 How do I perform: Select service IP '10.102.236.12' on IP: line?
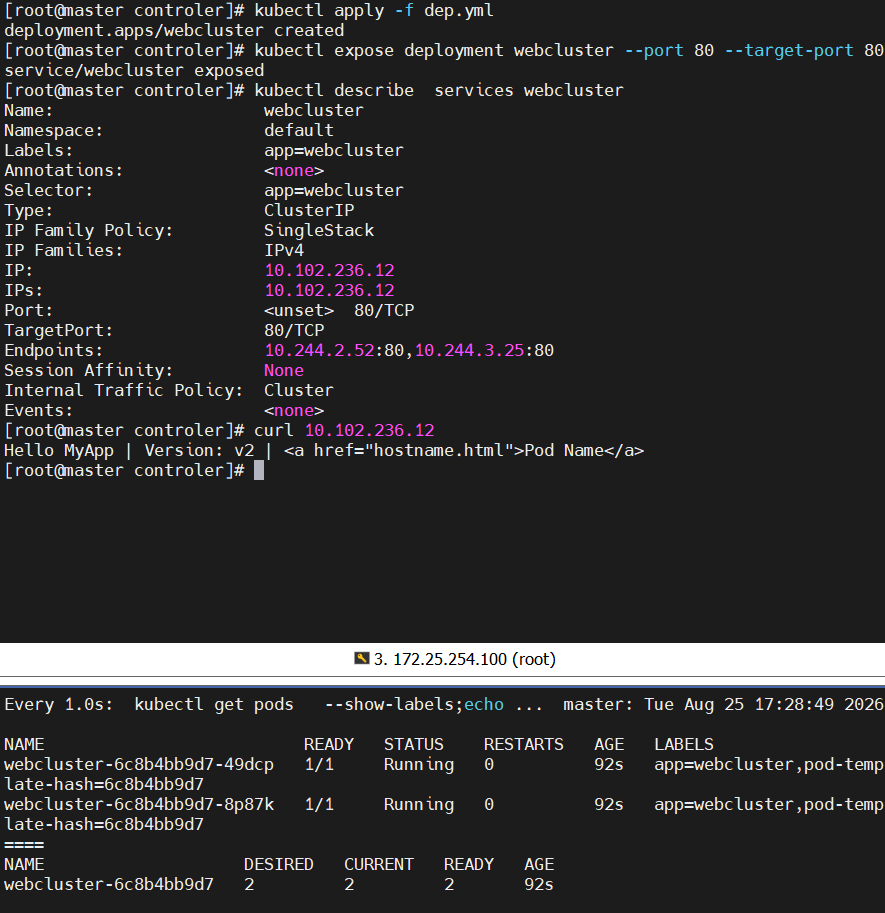point(330,270)
